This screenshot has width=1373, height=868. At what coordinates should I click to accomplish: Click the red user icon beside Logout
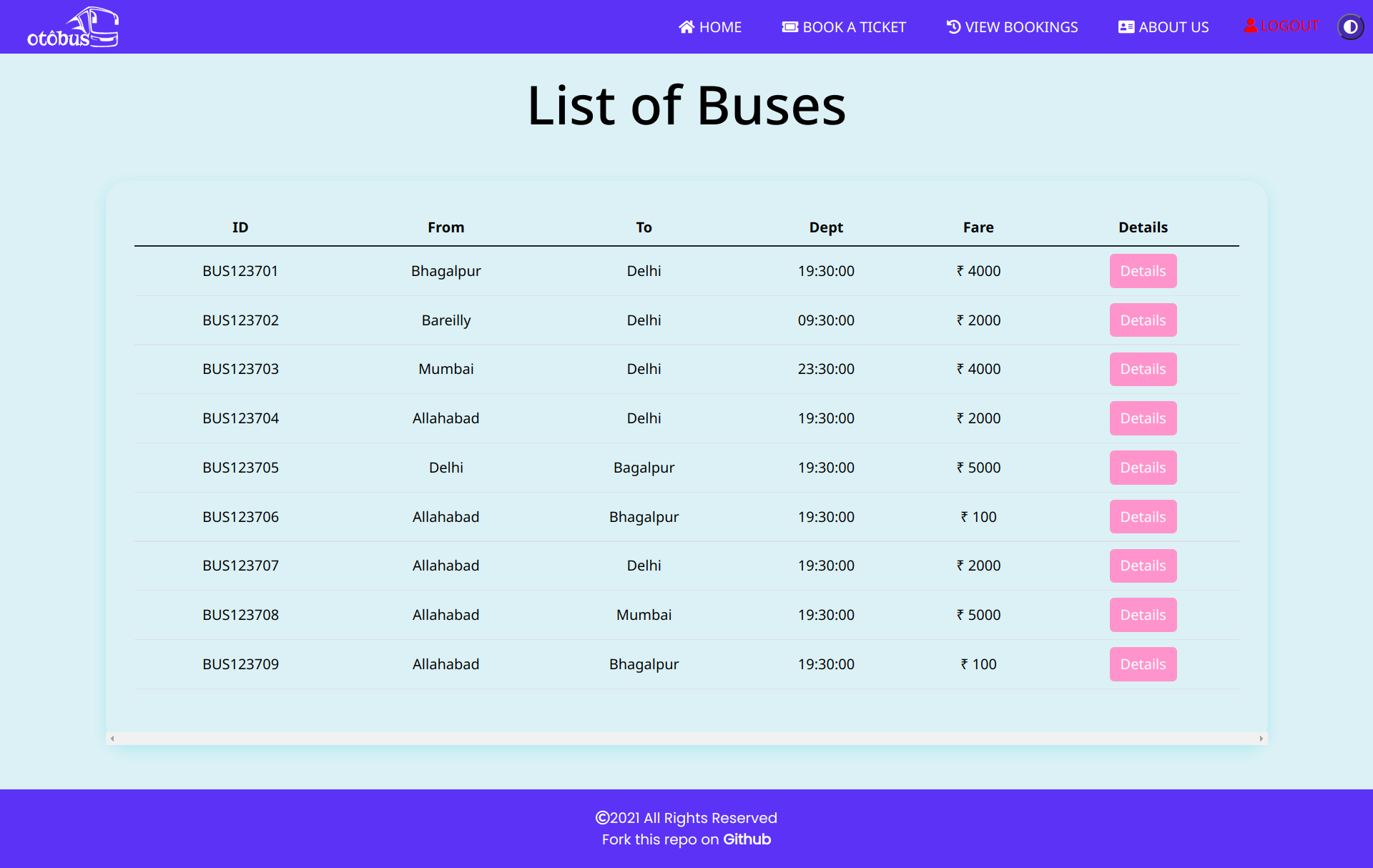click(1251, 26)
